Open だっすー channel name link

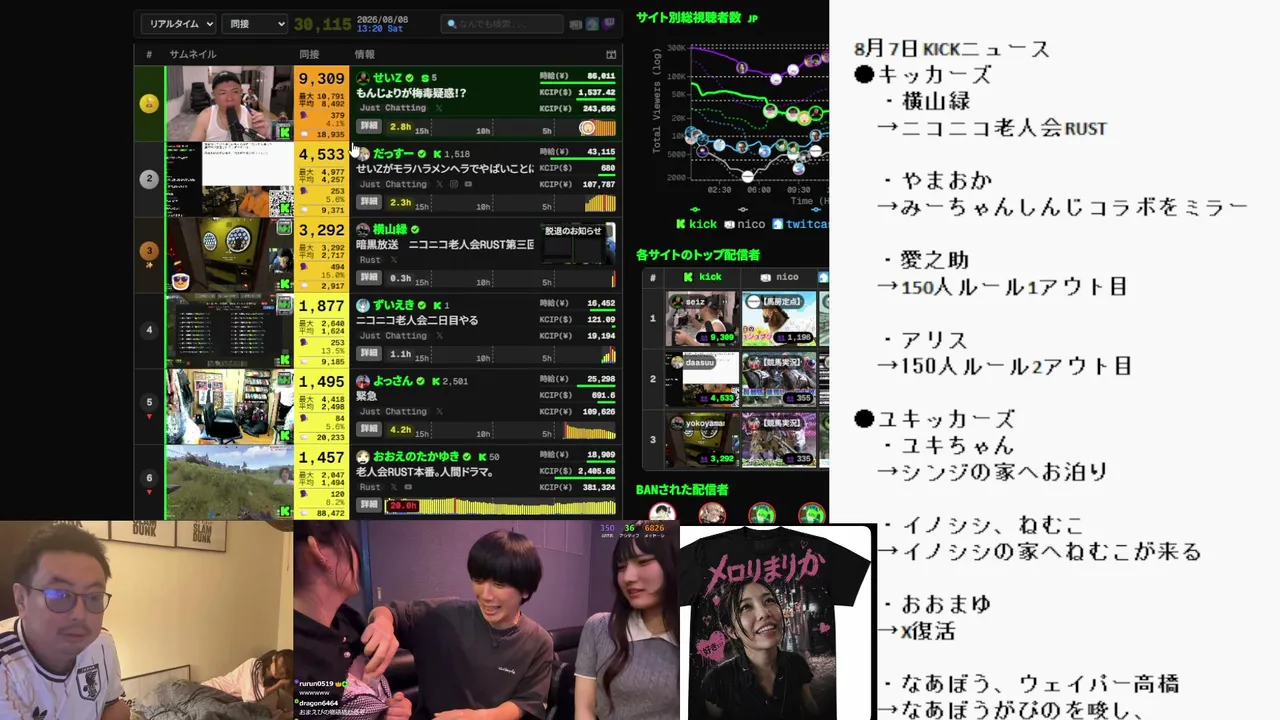click(393, 154)
